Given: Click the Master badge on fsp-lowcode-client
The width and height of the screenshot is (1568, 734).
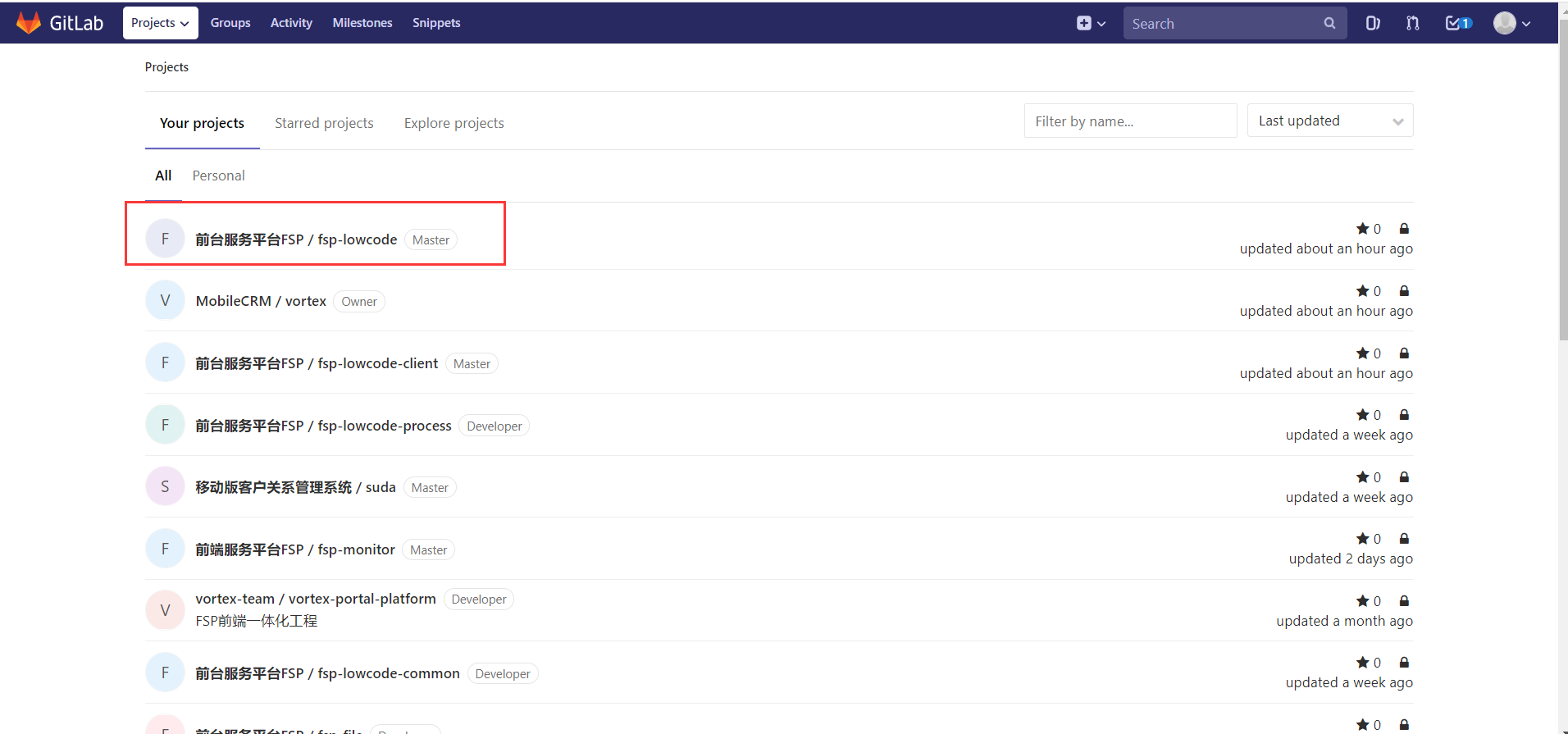Looking at the screenshot, I should click(x=472, y=364).
